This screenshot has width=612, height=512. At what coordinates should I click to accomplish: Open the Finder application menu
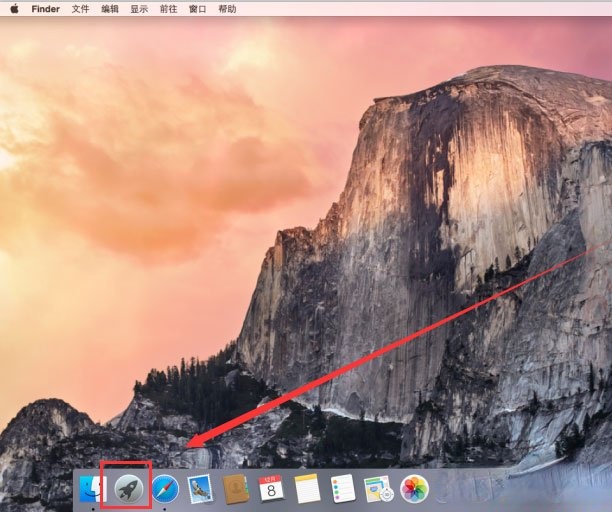pyautogui.click(x=45, y=8)
